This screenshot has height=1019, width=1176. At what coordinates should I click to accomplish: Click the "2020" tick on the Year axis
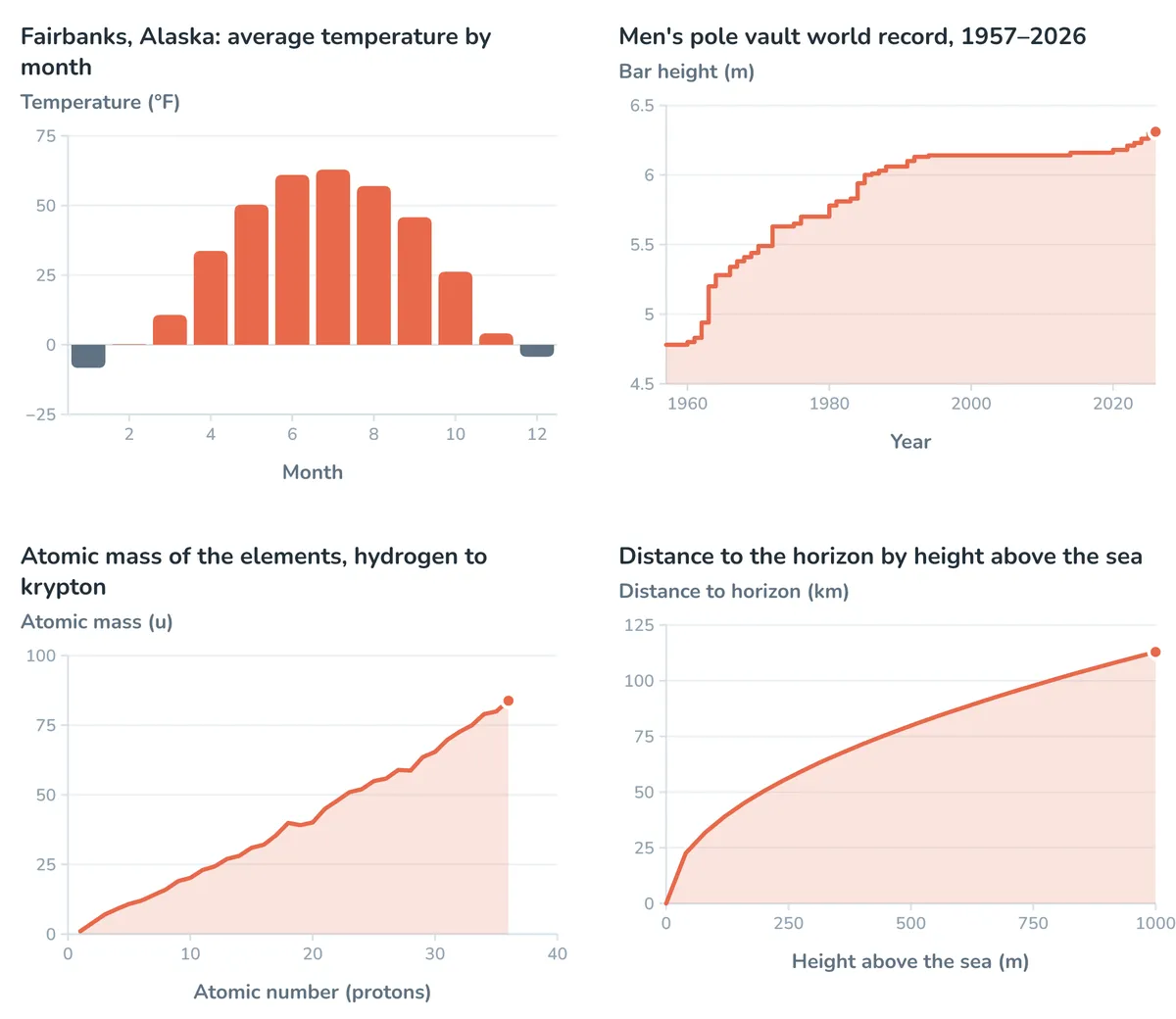pyautogui.click(x=1113, y=404)
